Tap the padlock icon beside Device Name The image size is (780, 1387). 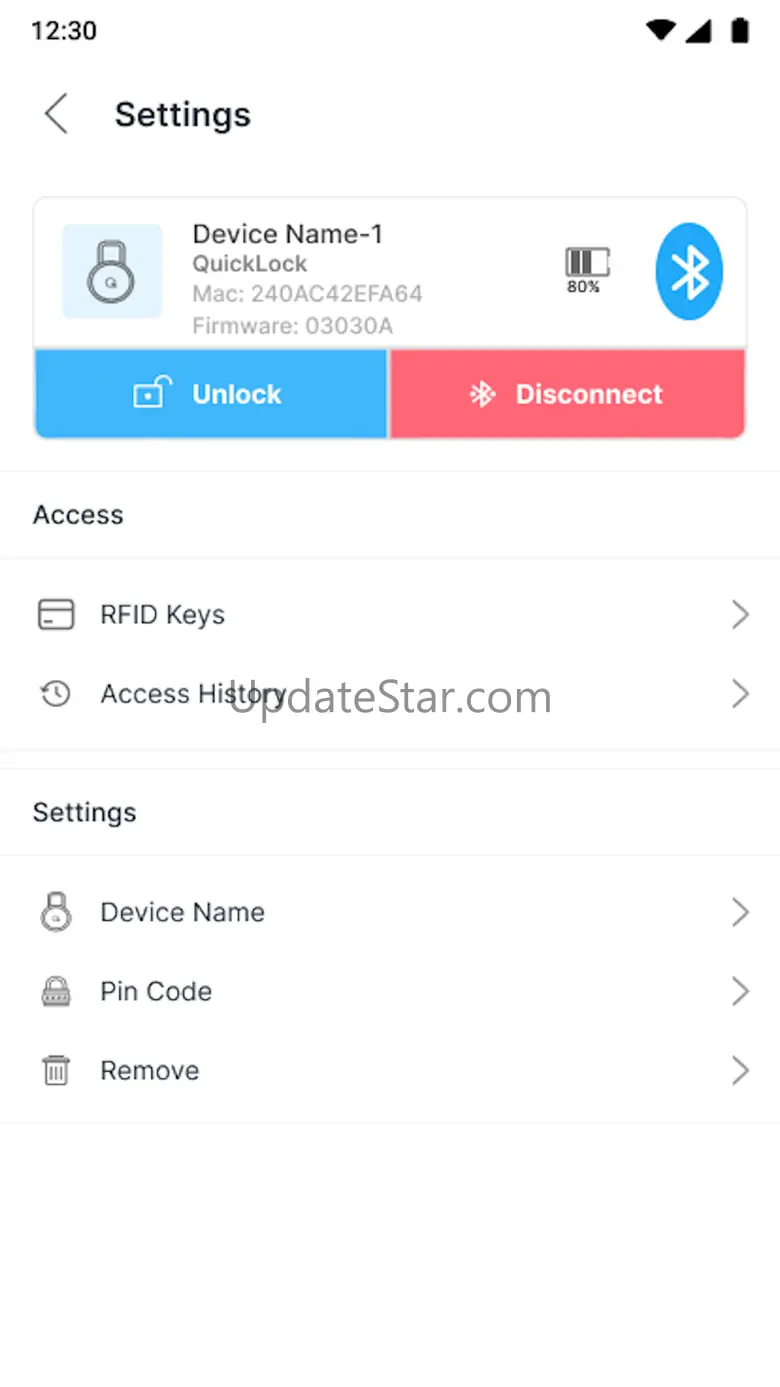[x=56, y=912]
